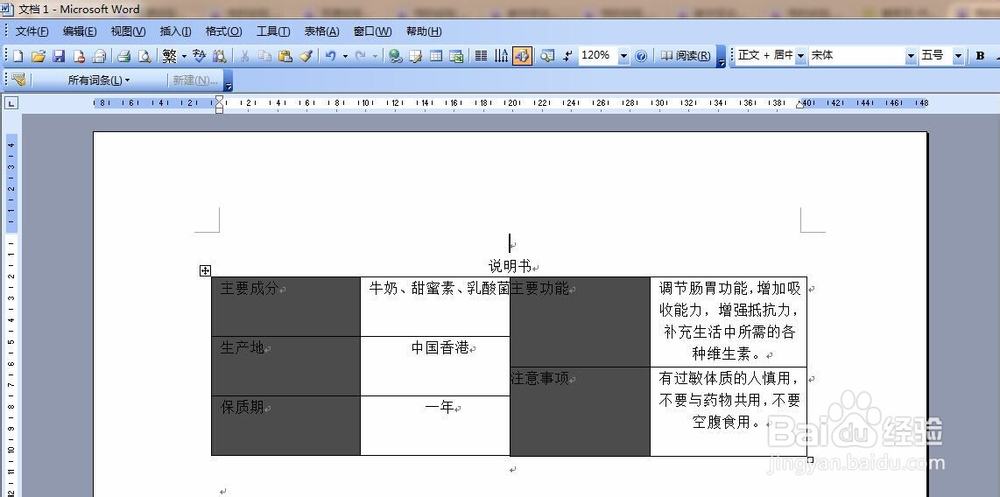Open the 120% zoom dropdown
1000x497 pixels.
624,56
